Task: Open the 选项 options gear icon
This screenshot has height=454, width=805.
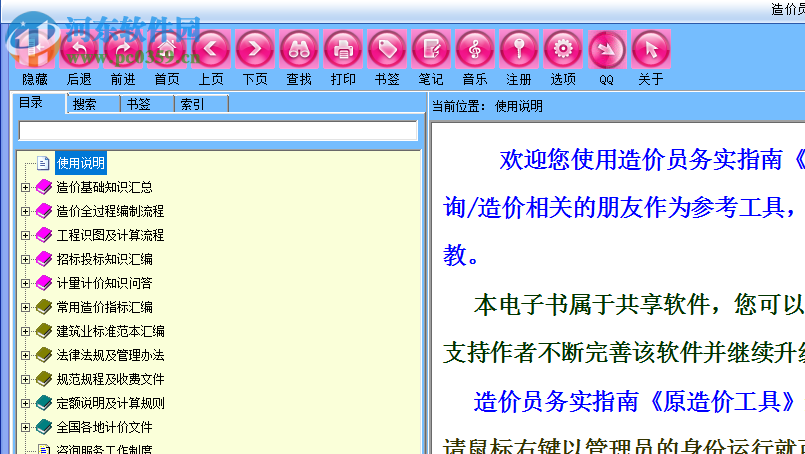Action: click(563, 49)
